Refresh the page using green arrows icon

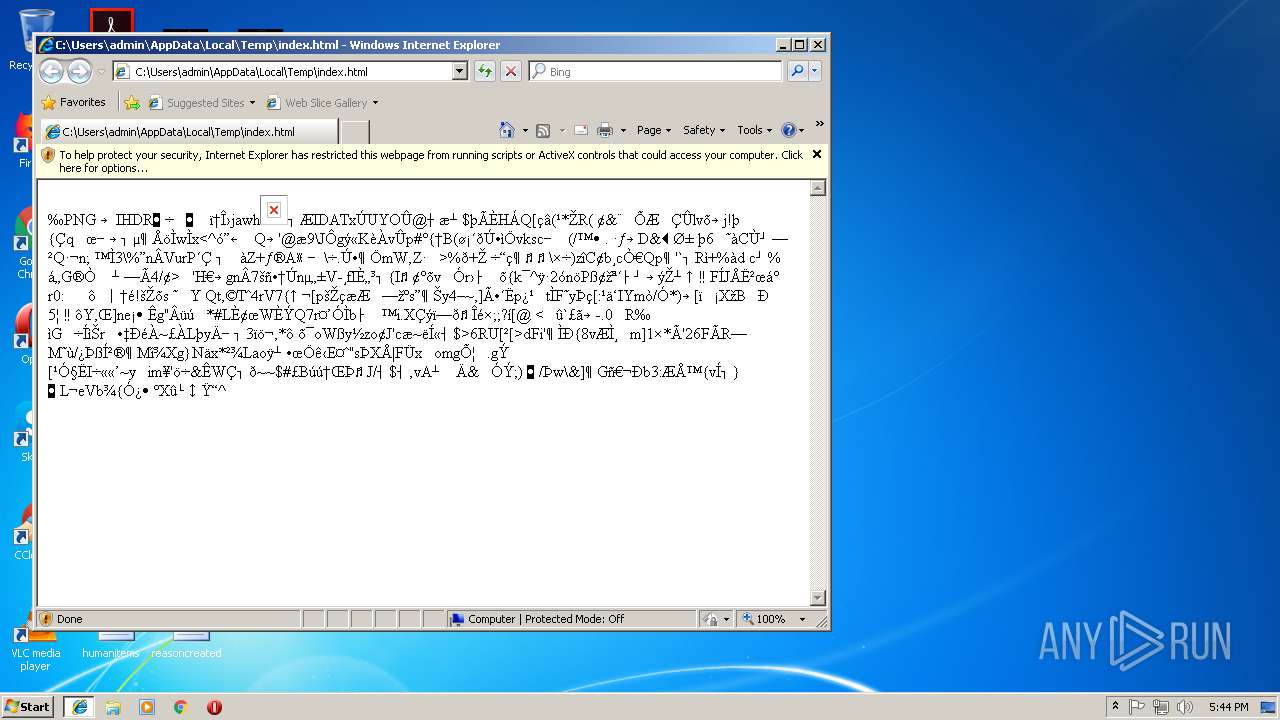(x=485, y=71)
